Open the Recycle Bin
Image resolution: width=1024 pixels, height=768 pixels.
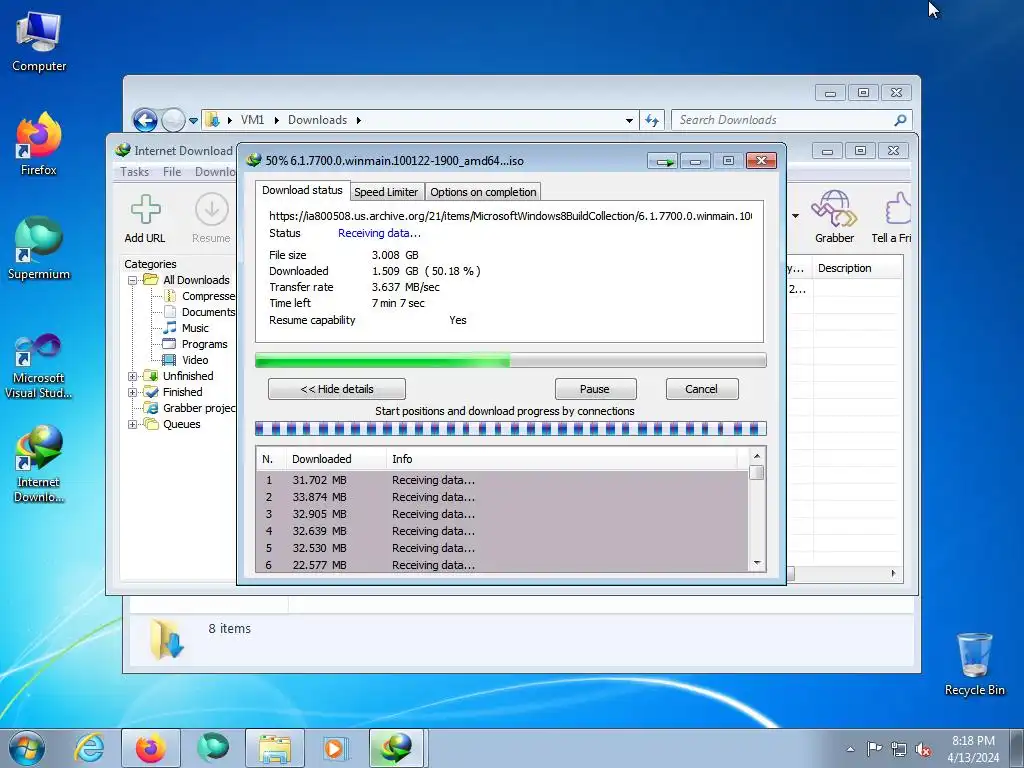974,664
